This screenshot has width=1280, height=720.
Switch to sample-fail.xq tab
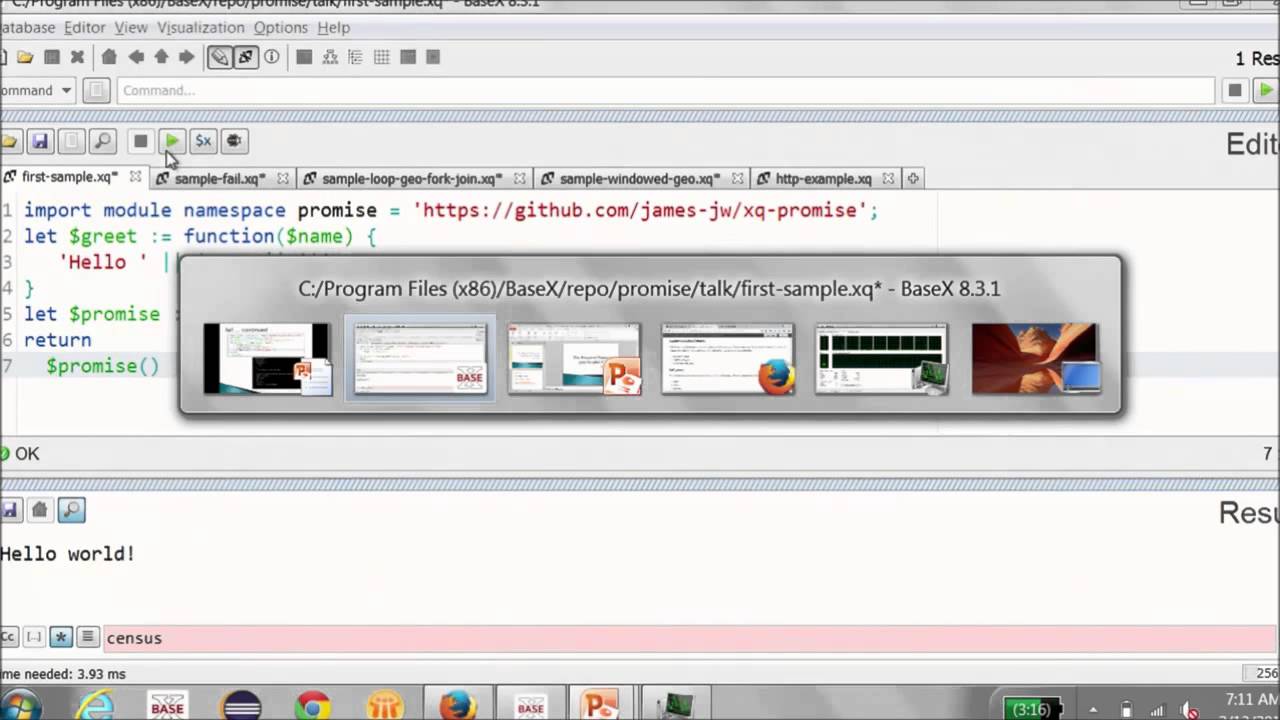pyautogui.click(x=219, y=178)
